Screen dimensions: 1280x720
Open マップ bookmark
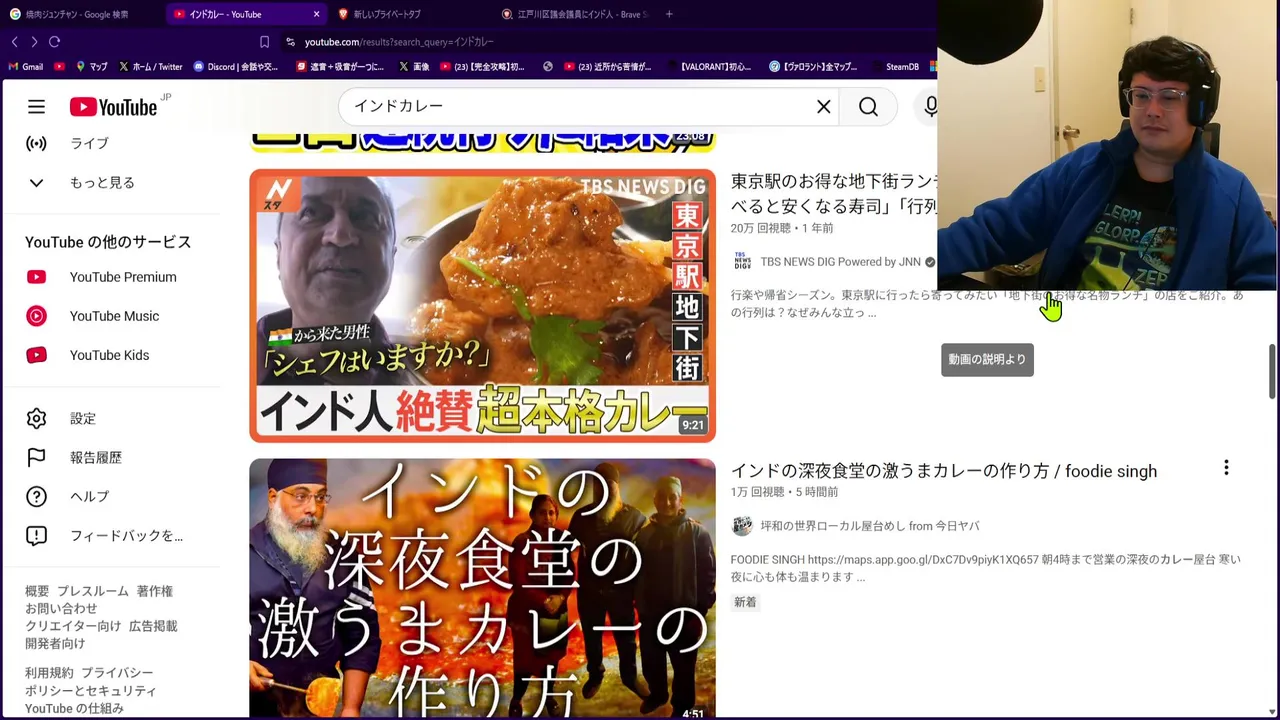[92, 67]
